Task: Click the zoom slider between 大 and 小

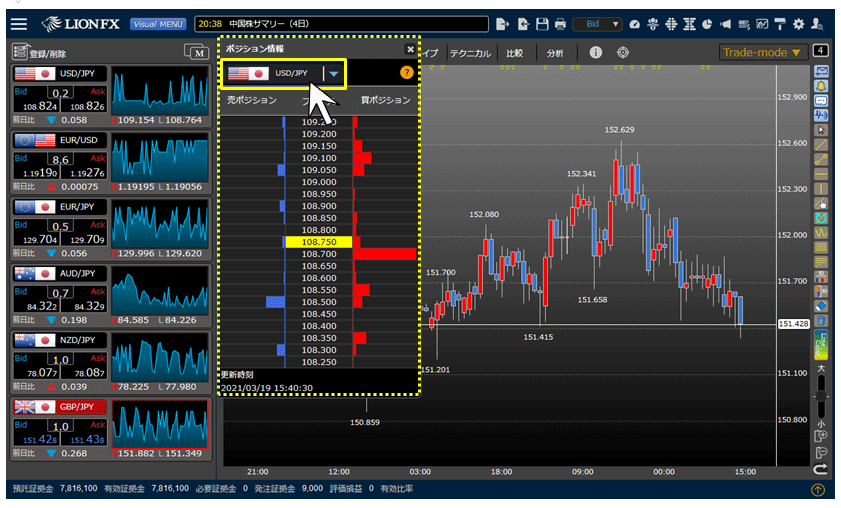Action: tap(821, 410)
